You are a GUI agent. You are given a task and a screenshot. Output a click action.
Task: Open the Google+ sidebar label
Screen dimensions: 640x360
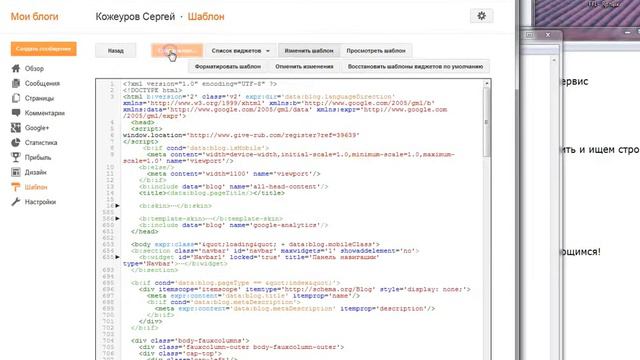point(37,128)
